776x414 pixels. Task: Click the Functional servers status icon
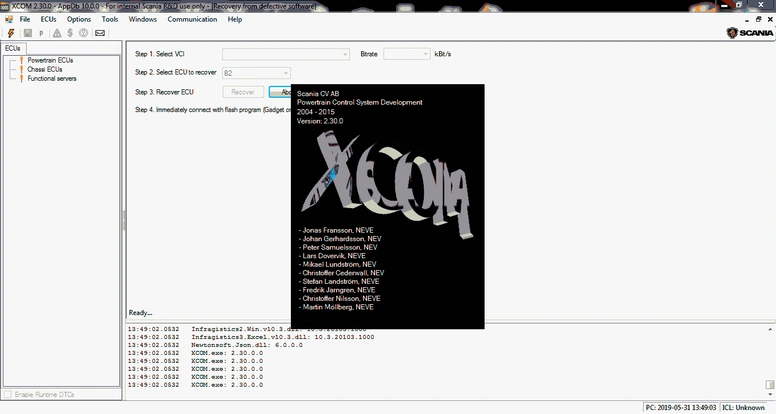tap(21, 78)
